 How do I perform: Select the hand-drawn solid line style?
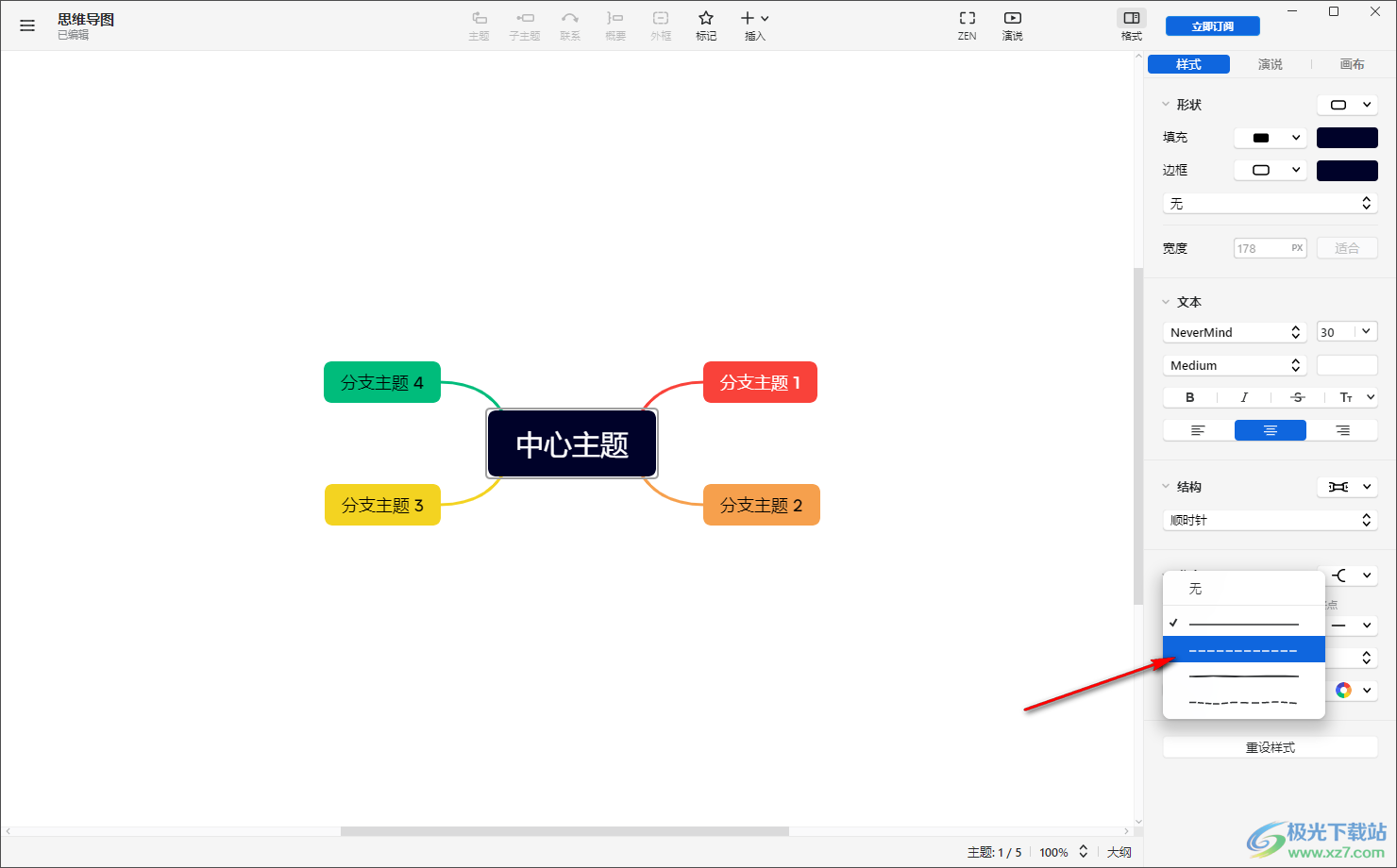tap(1244, 676)
